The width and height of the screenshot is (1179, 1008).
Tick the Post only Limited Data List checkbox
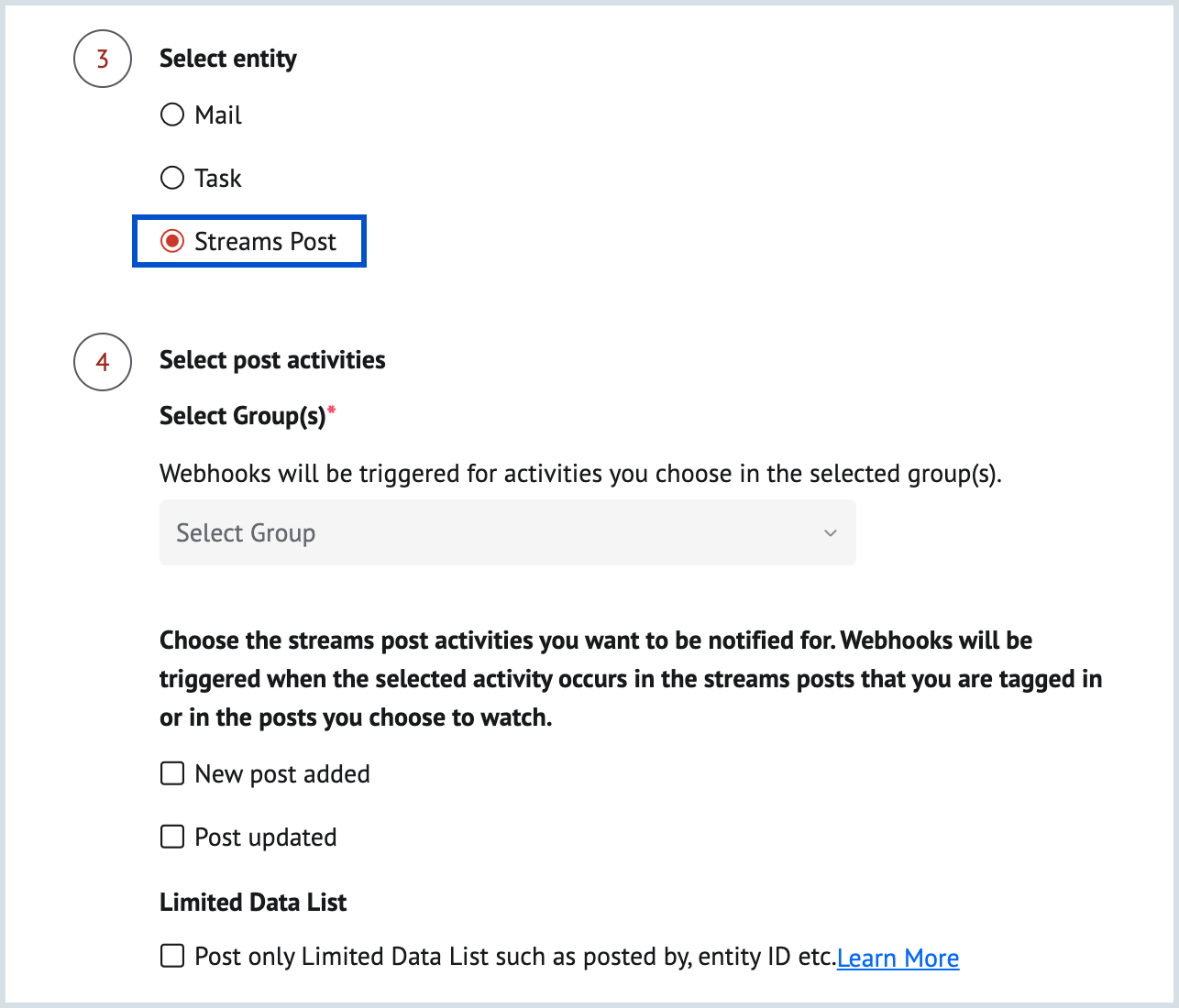172,957
